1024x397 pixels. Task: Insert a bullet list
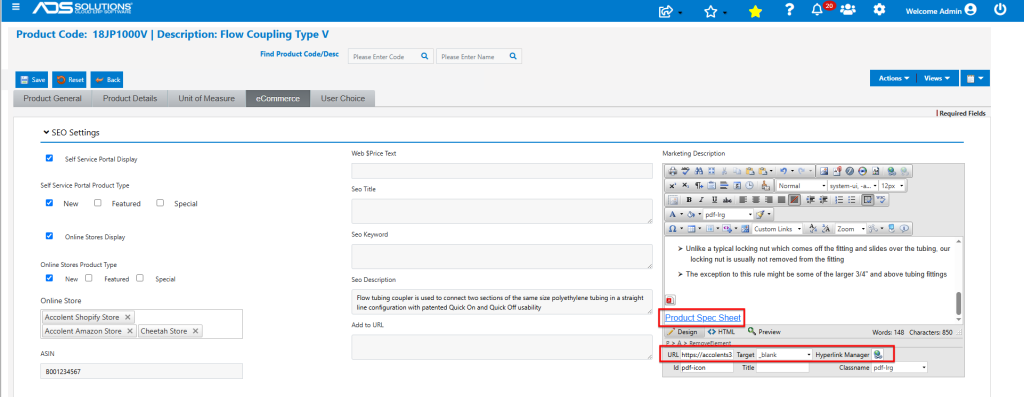point(852,200)
